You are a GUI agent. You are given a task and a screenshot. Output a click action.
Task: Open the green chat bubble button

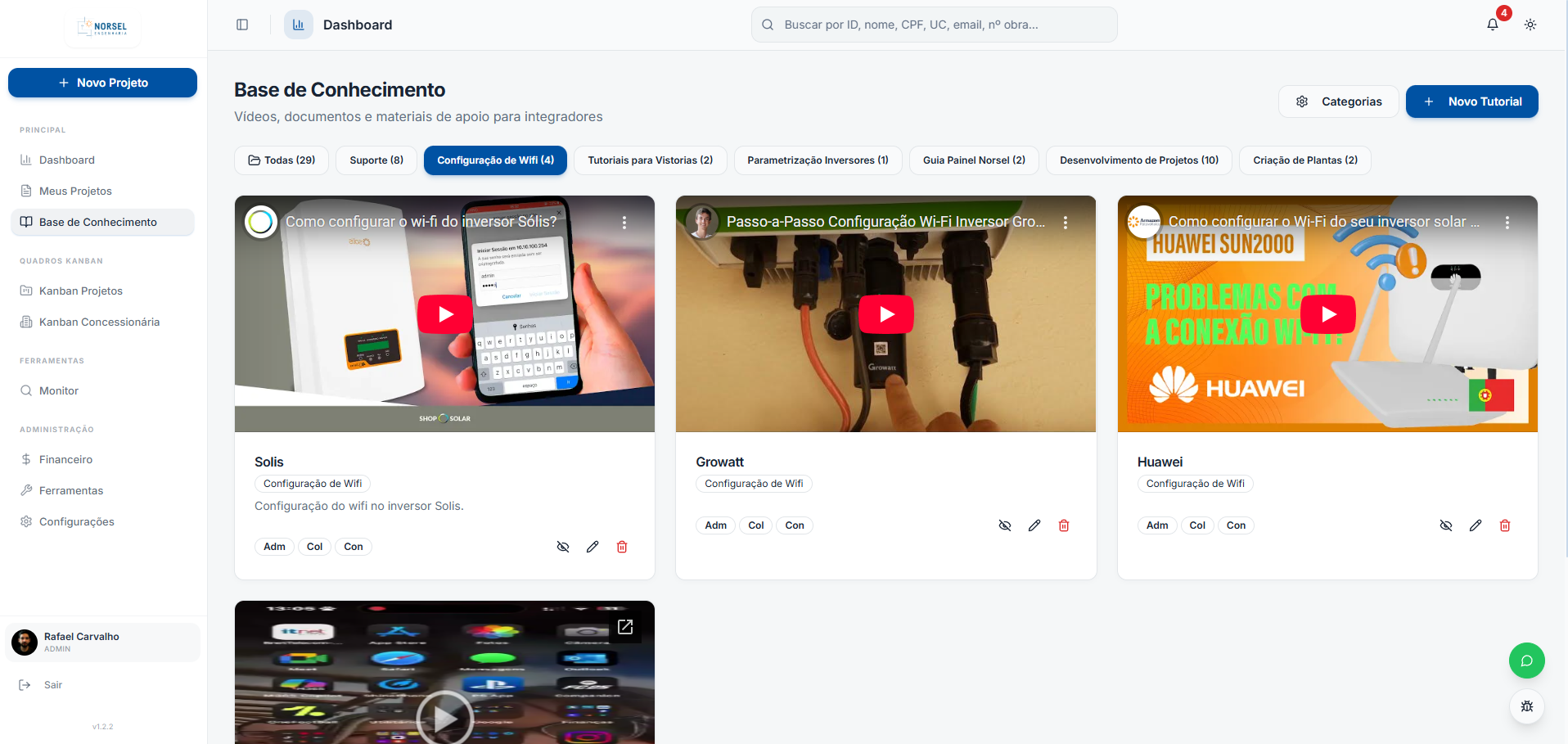coord(1526,661)
